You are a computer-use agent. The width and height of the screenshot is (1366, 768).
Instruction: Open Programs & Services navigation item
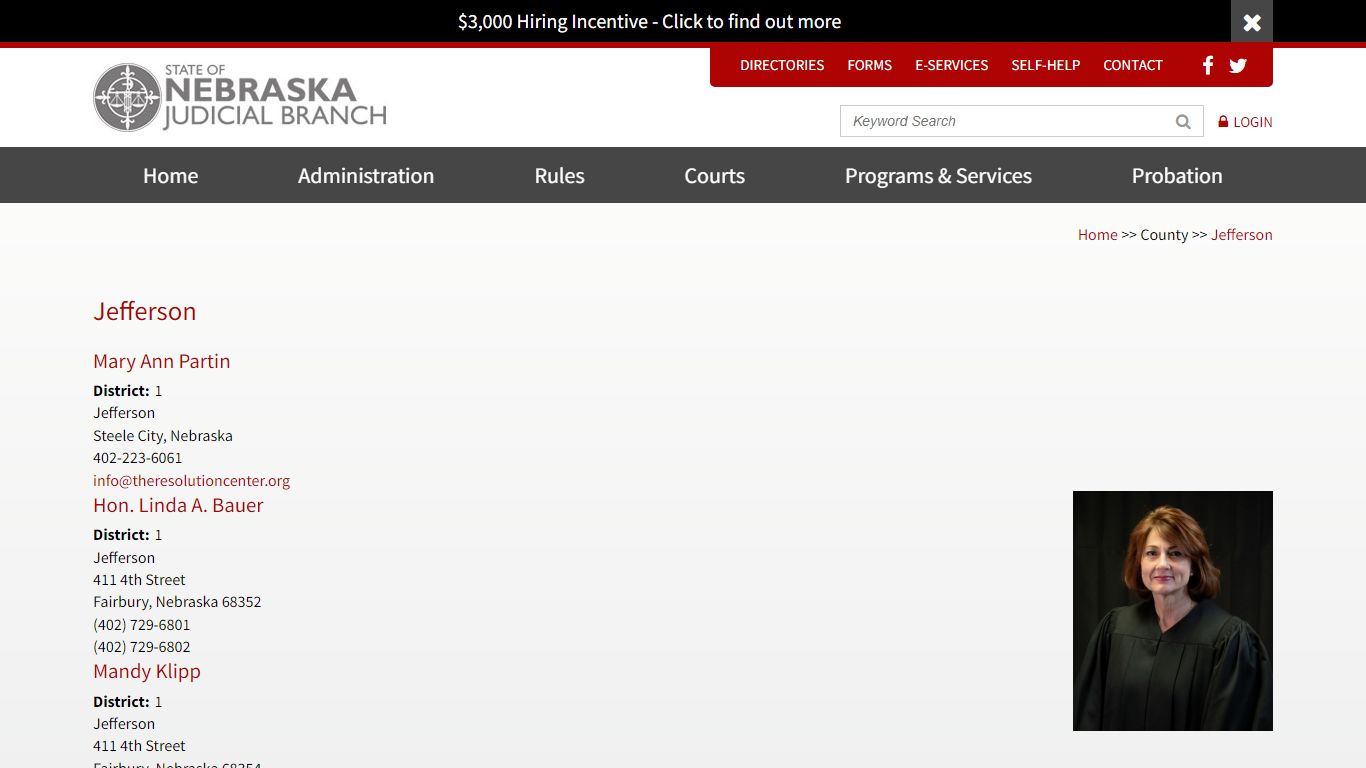[x=938, y=175]
